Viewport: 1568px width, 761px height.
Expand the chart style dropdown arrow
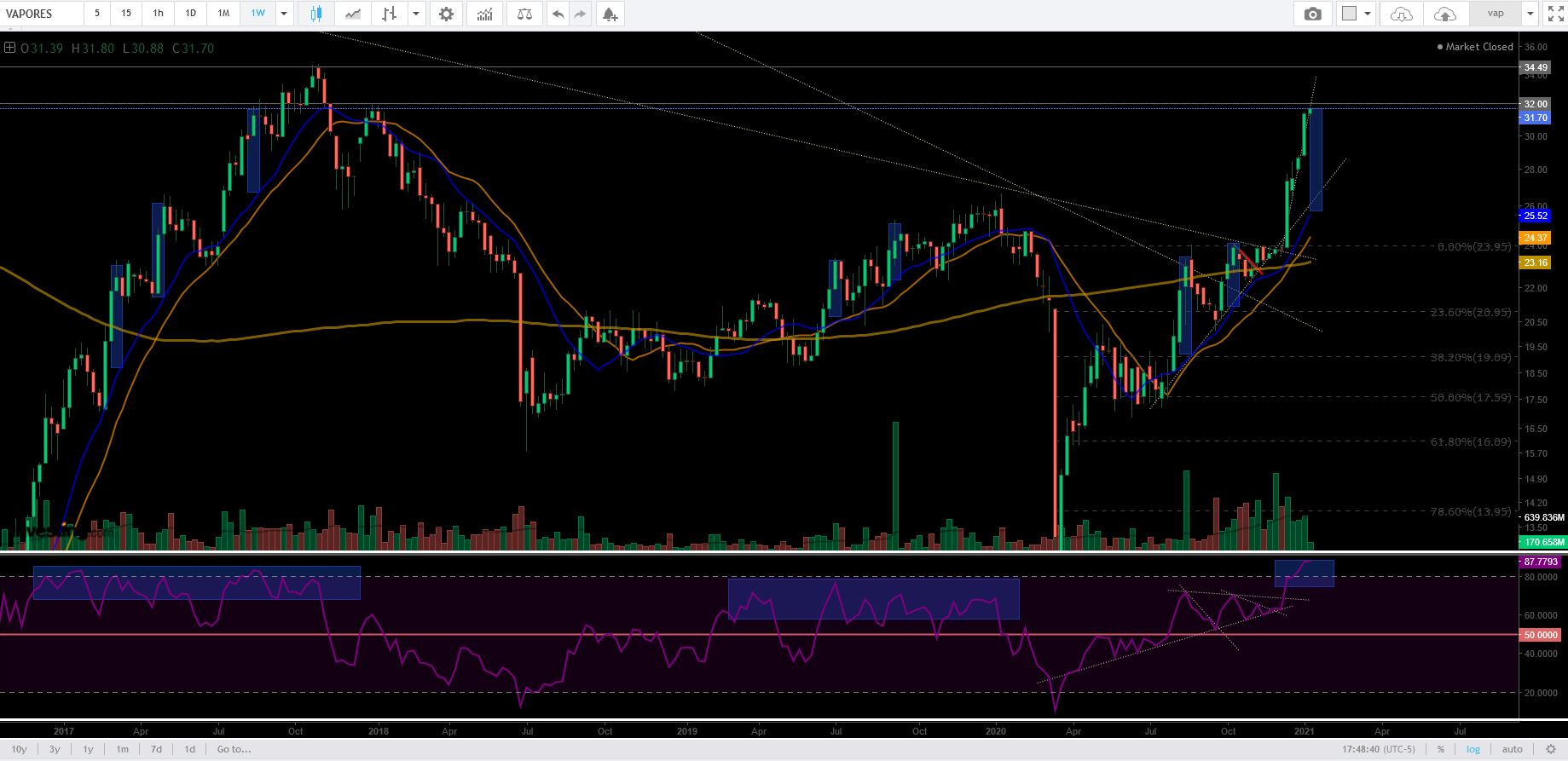coord(416,14)
